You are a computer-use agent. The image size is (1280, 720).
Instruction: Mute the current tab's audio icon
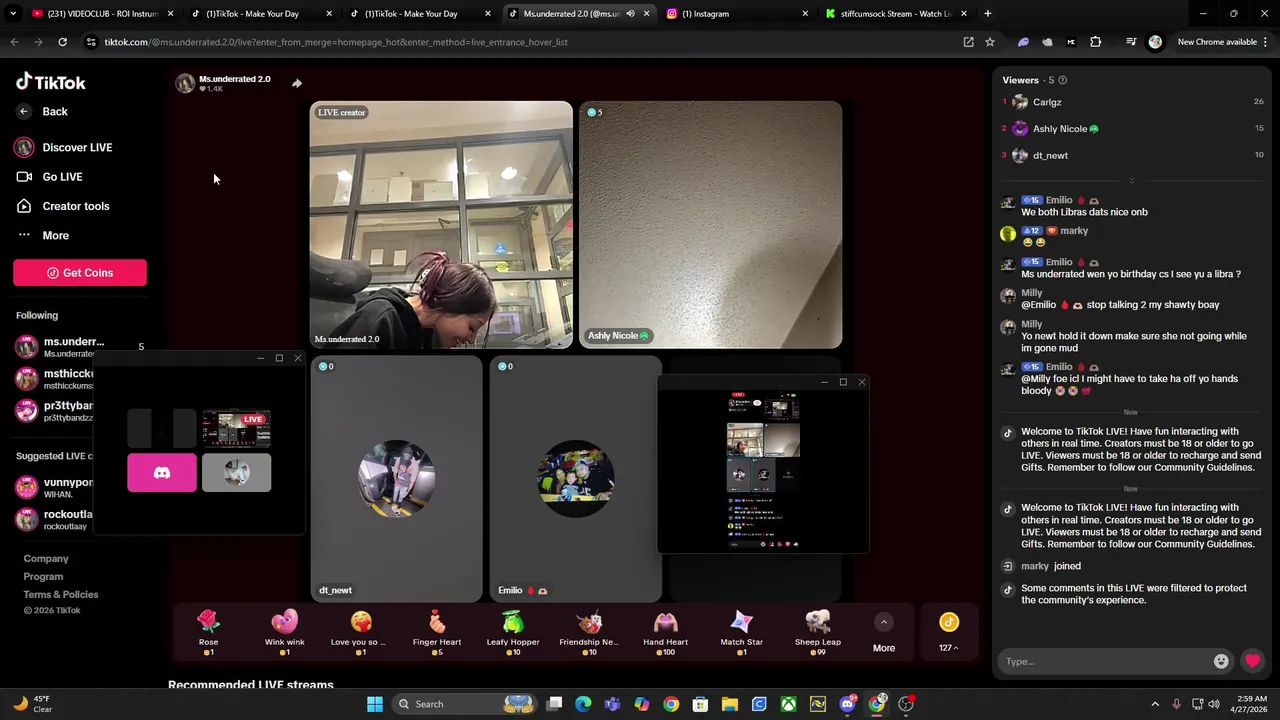630,14
